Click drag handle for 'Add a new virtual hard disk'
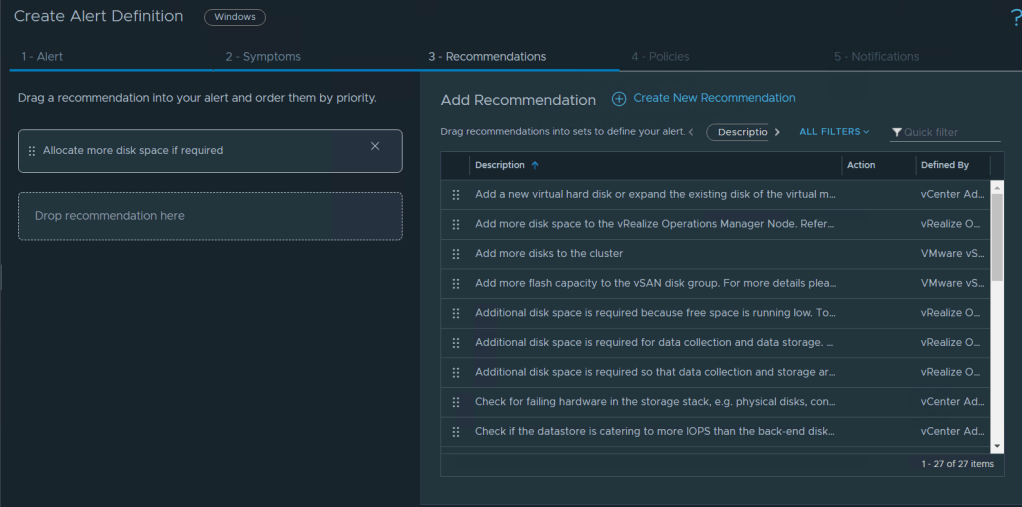Viewport: 1022px width, 507px height. tap(456, 195)
